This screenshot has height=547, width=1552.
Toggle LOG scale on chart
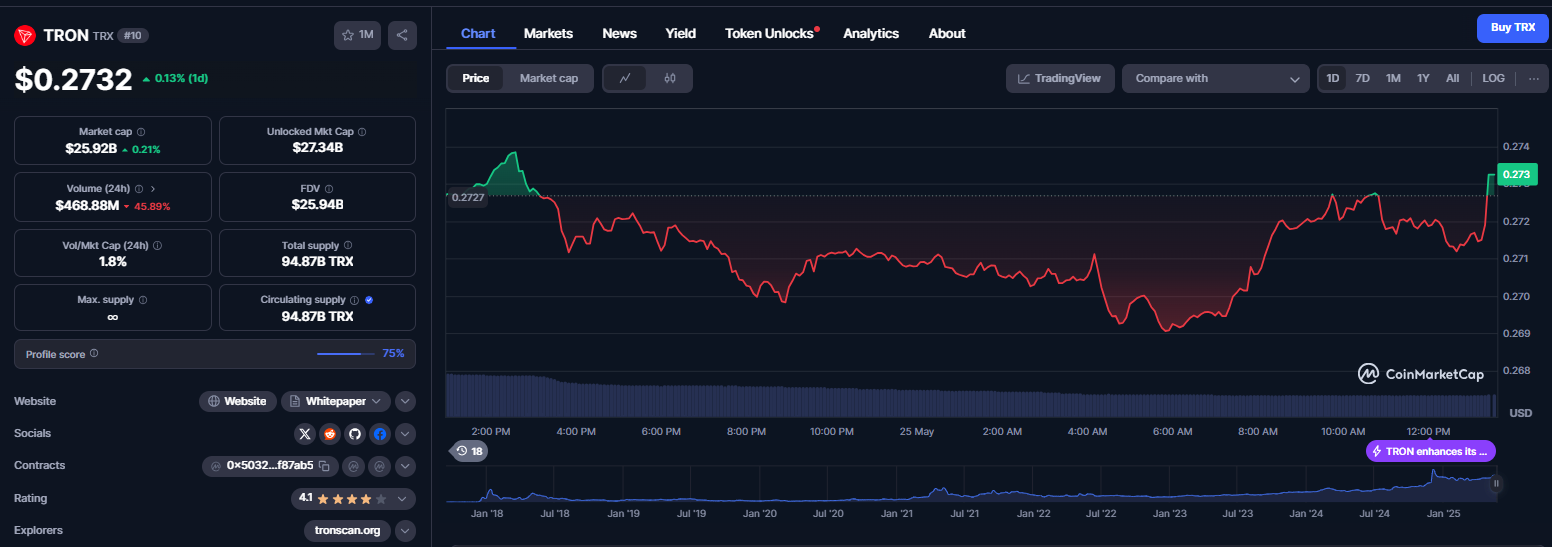click(x=1493, y=78)
